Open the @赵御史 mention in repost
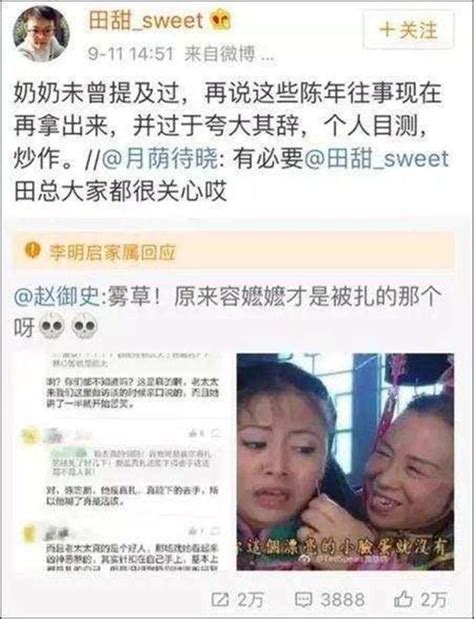The image size is (474, 619). coord(56,297)
